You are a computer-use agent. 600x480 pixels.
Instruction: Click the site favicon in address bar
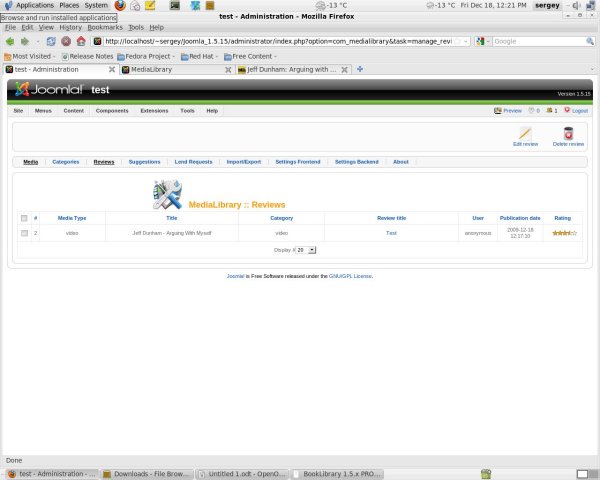coord(98,41)
